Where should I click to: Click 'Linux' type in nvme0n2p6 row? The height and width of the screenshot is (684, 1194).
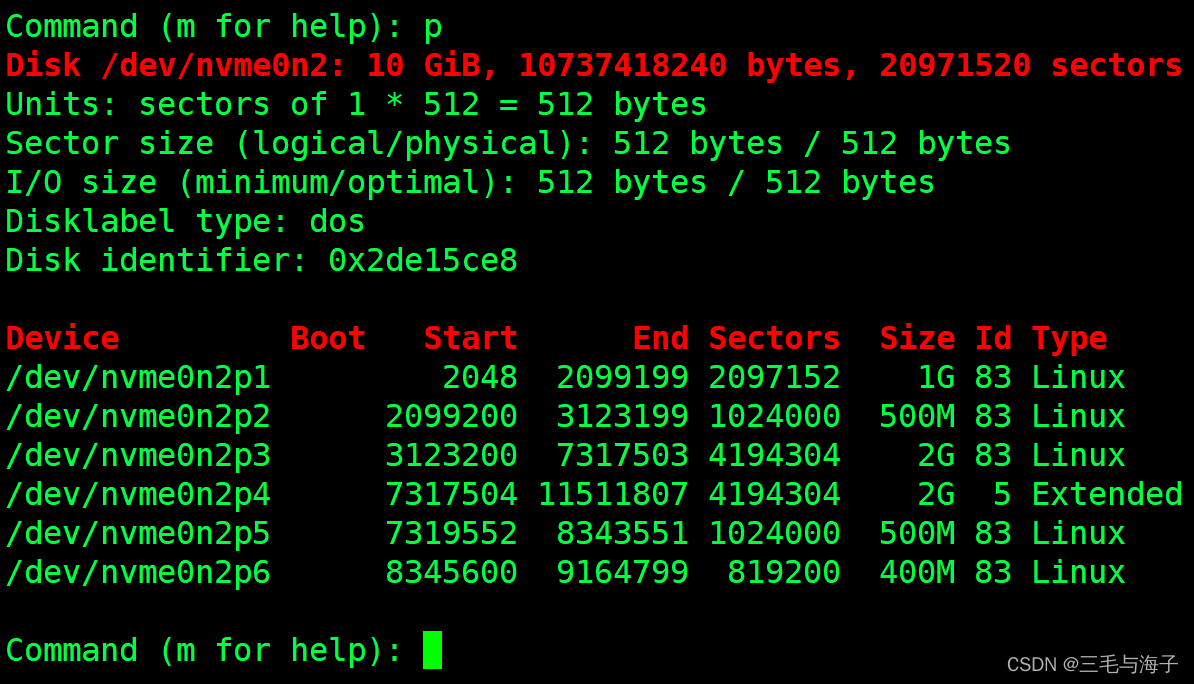coord(1078,571)
